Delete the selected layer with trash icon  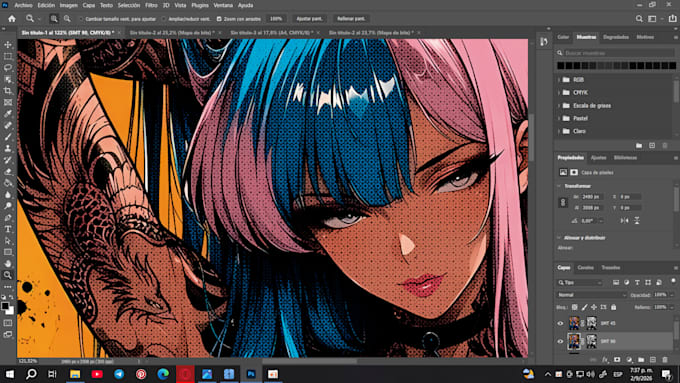pyautogui.click(x=665, y=360)
